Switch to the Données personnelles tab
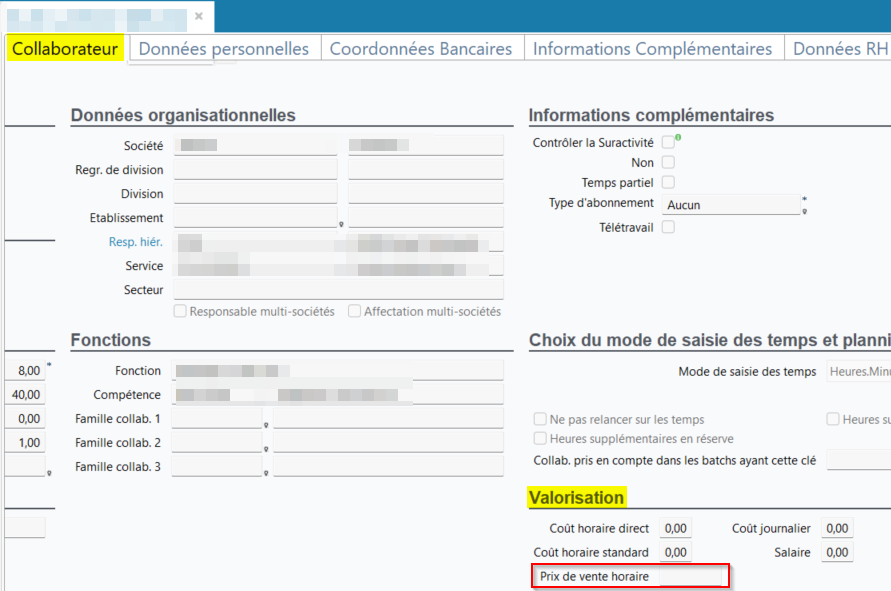 (x=223, y=48)
